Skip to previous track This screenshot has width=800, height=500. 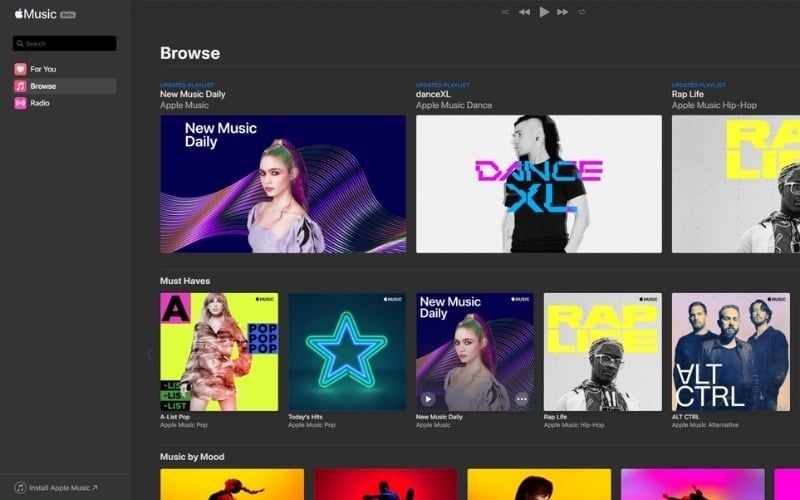524,12
